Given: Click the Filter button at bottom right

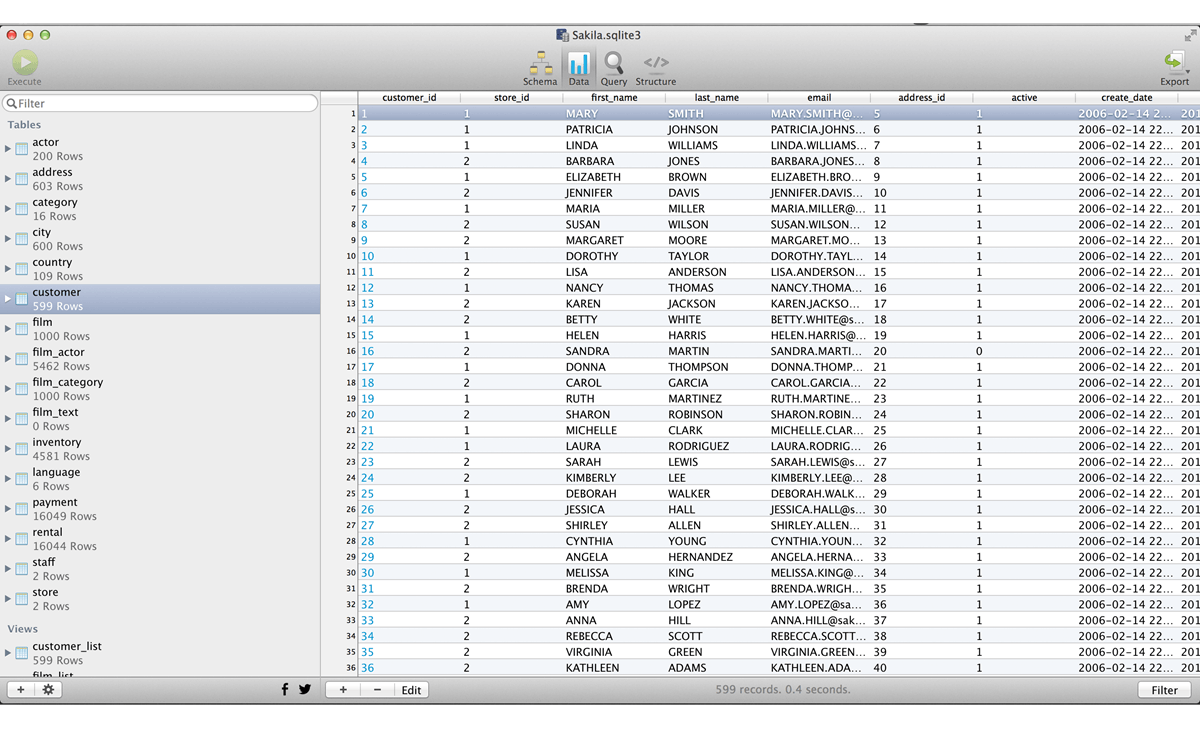Looking at the screenshot, I should click(1164, 690).
